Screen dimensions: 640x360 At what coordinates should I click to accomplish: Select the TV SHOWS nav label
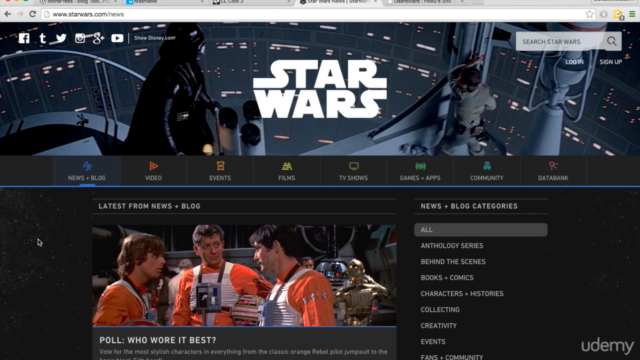353,178
